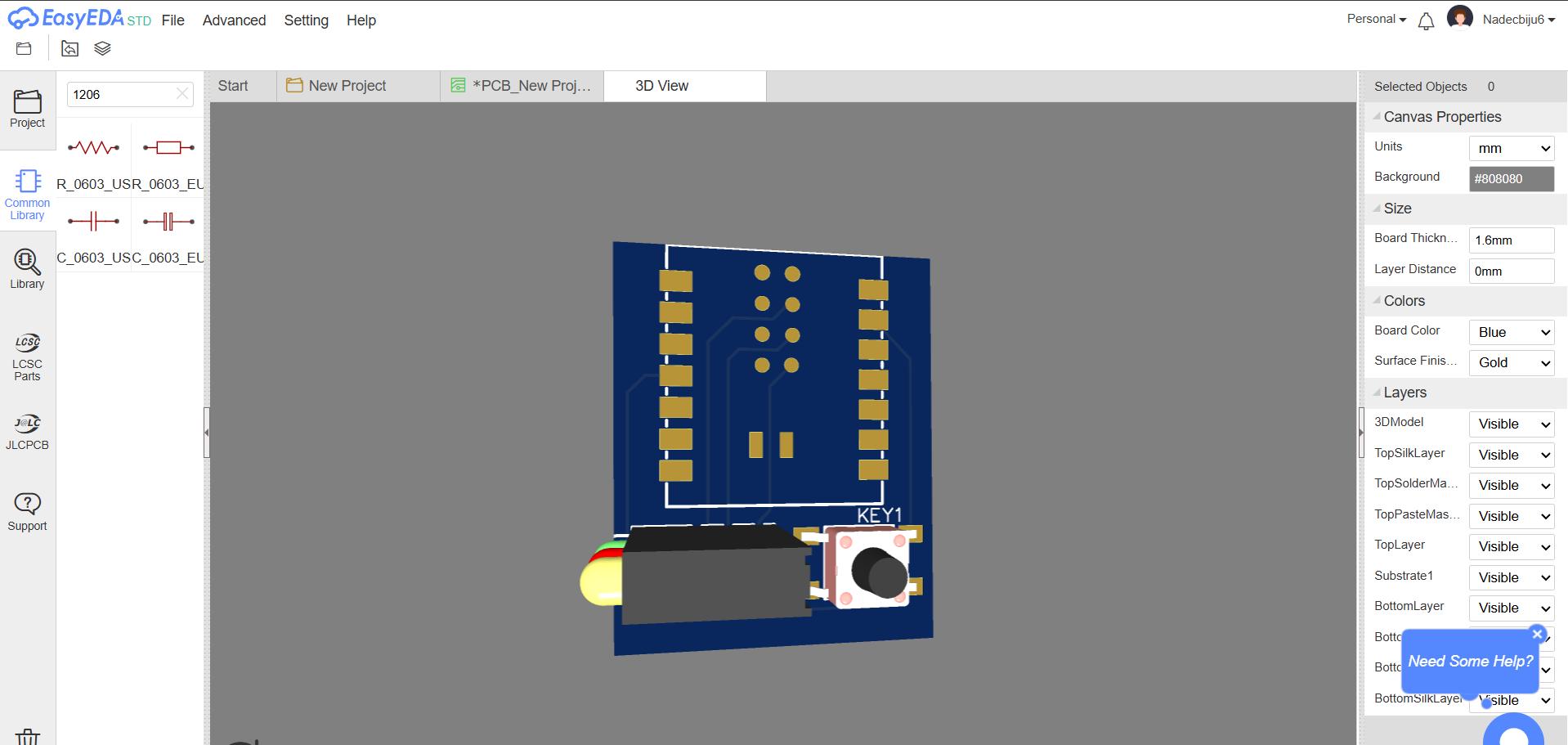Click the Background color swatch
This screenshot has height=745, width=1568.
[x=1510, y=177]
